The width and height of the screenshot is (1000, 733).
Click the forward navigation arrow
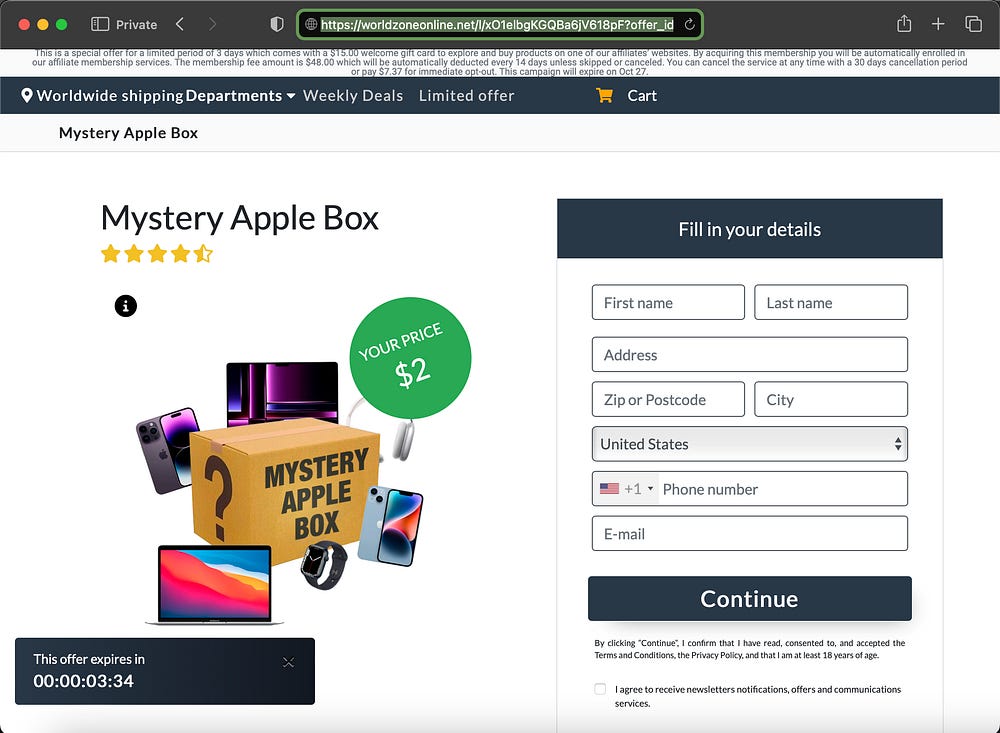pyautogui.click(x=212, y=24)
